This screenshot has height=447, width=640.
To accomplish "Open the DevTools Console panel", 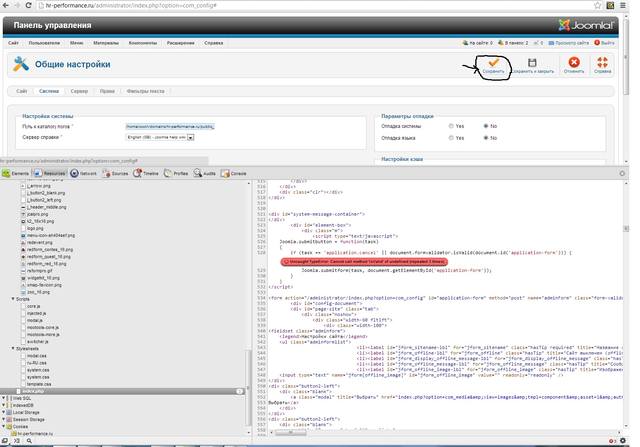I will [x=233, y=173].
